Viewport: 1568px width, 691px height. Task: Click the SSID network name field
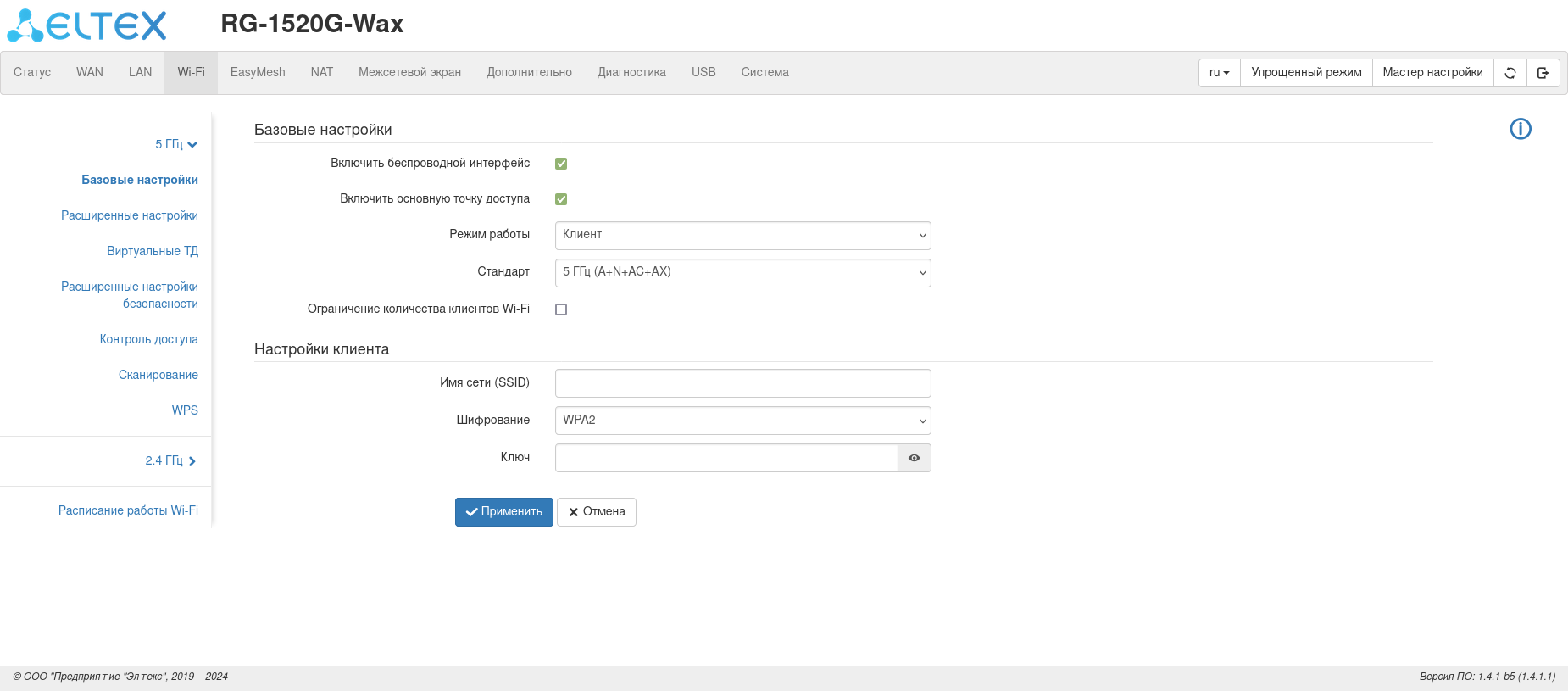pyautogui.click(x=742, y=383)
